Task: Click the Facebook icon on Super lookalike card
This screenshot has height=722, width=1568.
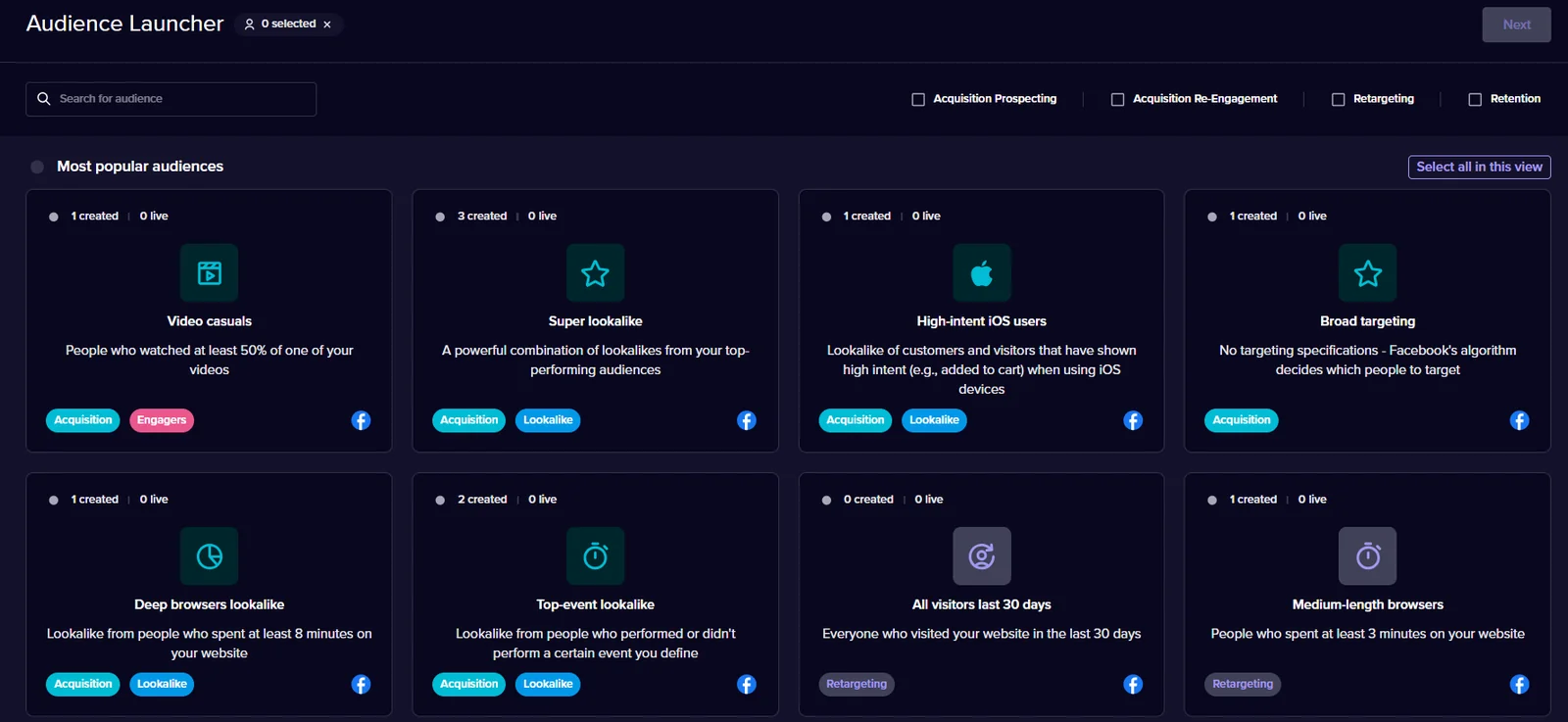Action: tap(747, 420)
